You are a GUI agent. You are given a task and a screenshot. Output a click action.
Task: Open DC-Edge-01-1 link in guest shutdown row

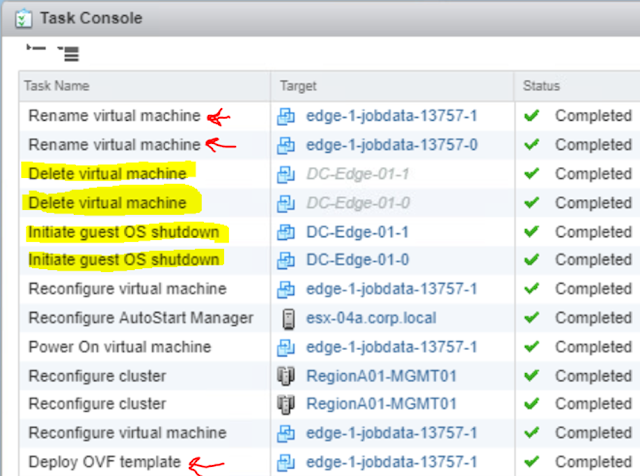coord(358,232)
